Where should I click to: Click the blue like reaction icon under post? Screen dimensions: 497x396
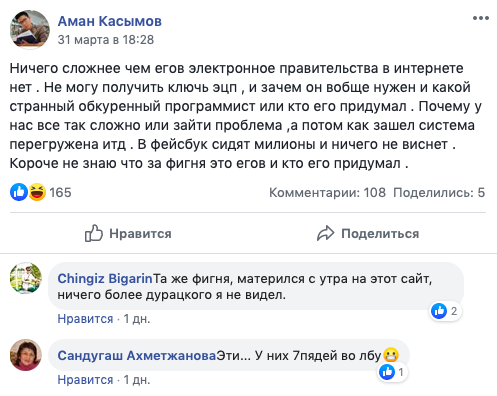click(x=19, y=192)
